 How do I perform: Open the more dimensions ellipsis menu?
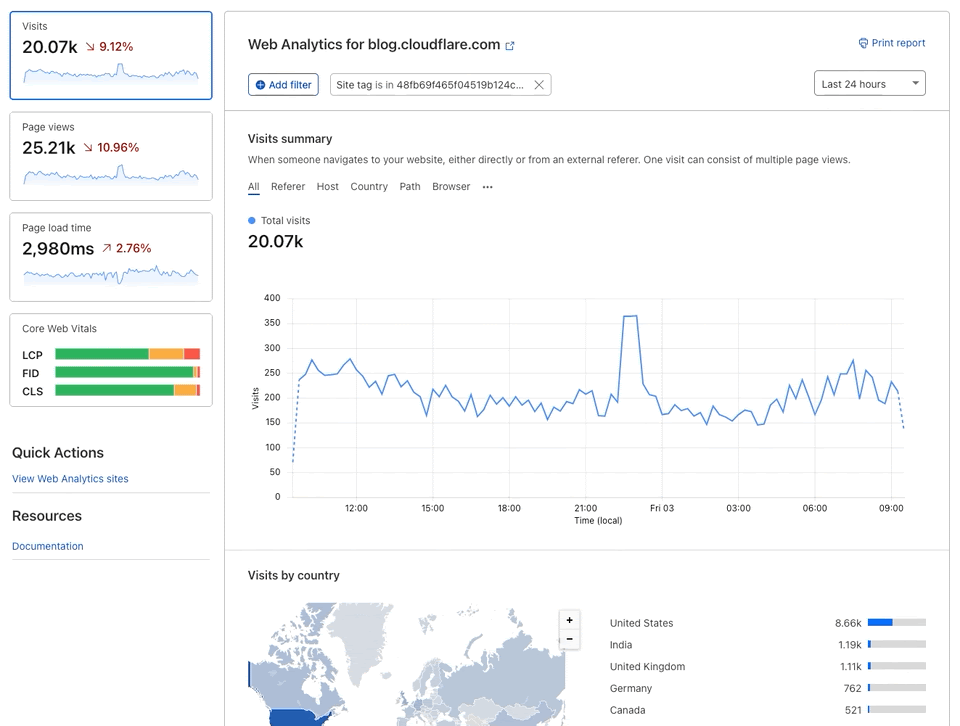point(487,187)
